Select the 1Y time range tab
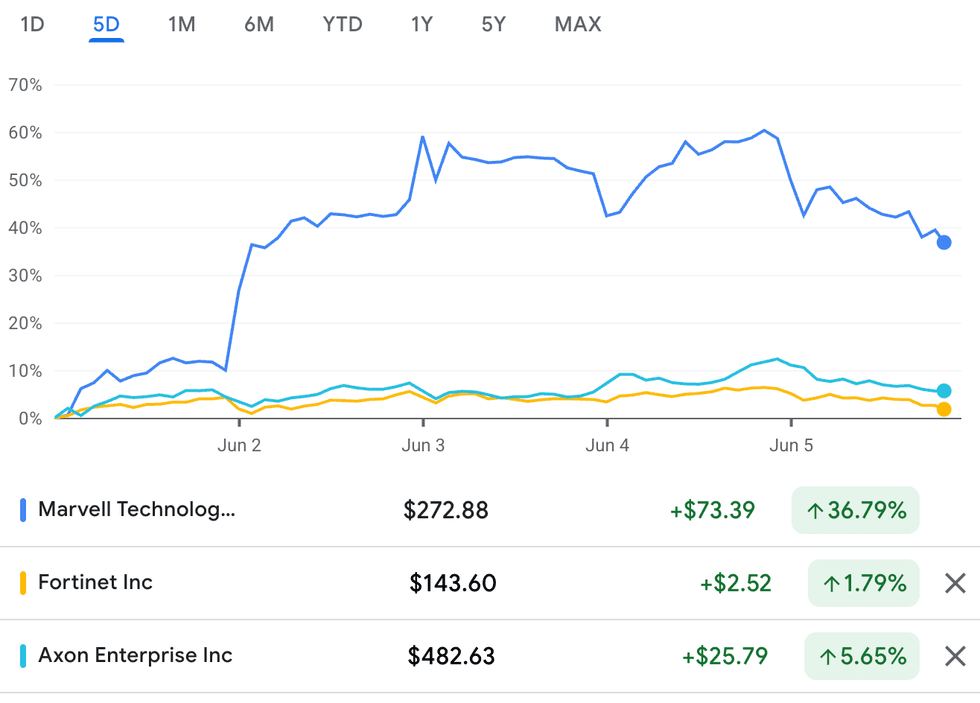The width and height of the screenshot is (980, 703). click(422, 24)
